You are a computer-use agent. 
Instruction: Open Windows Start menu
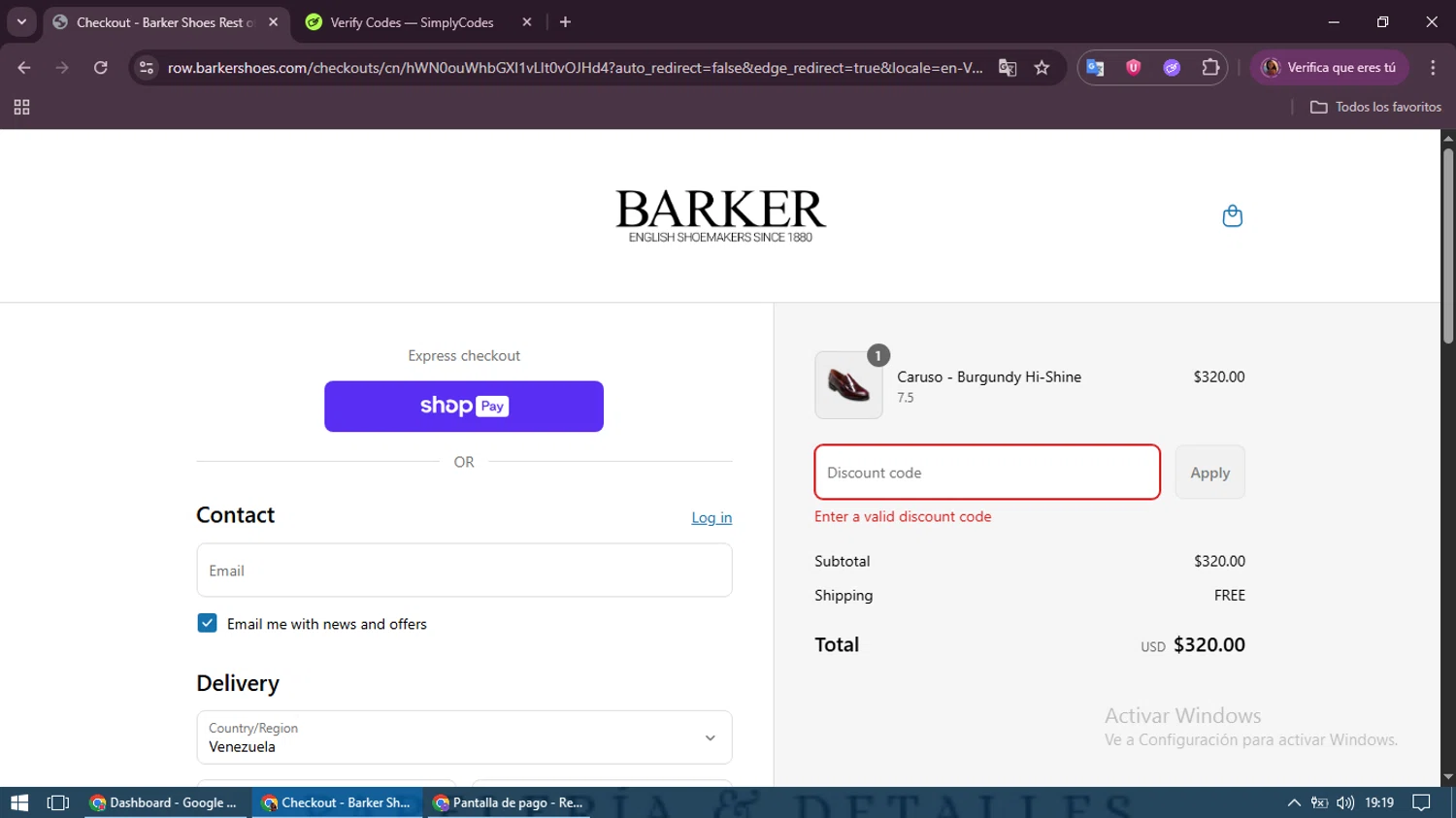(x=19, y=802)
